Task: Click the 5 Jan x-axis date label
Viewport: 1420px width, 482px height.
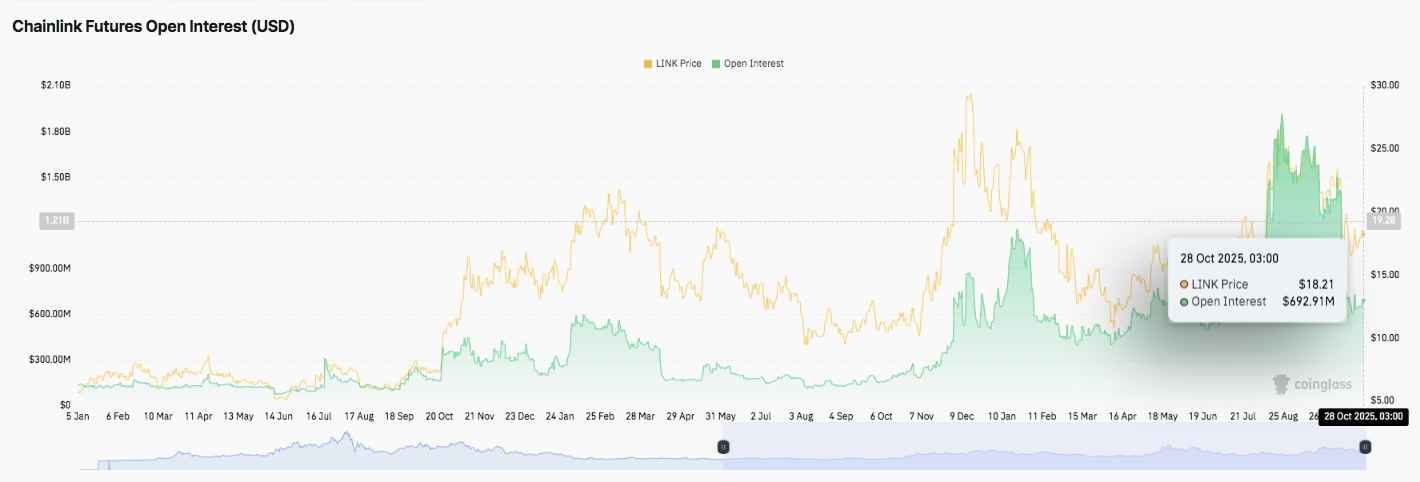Action: point(77,415)
